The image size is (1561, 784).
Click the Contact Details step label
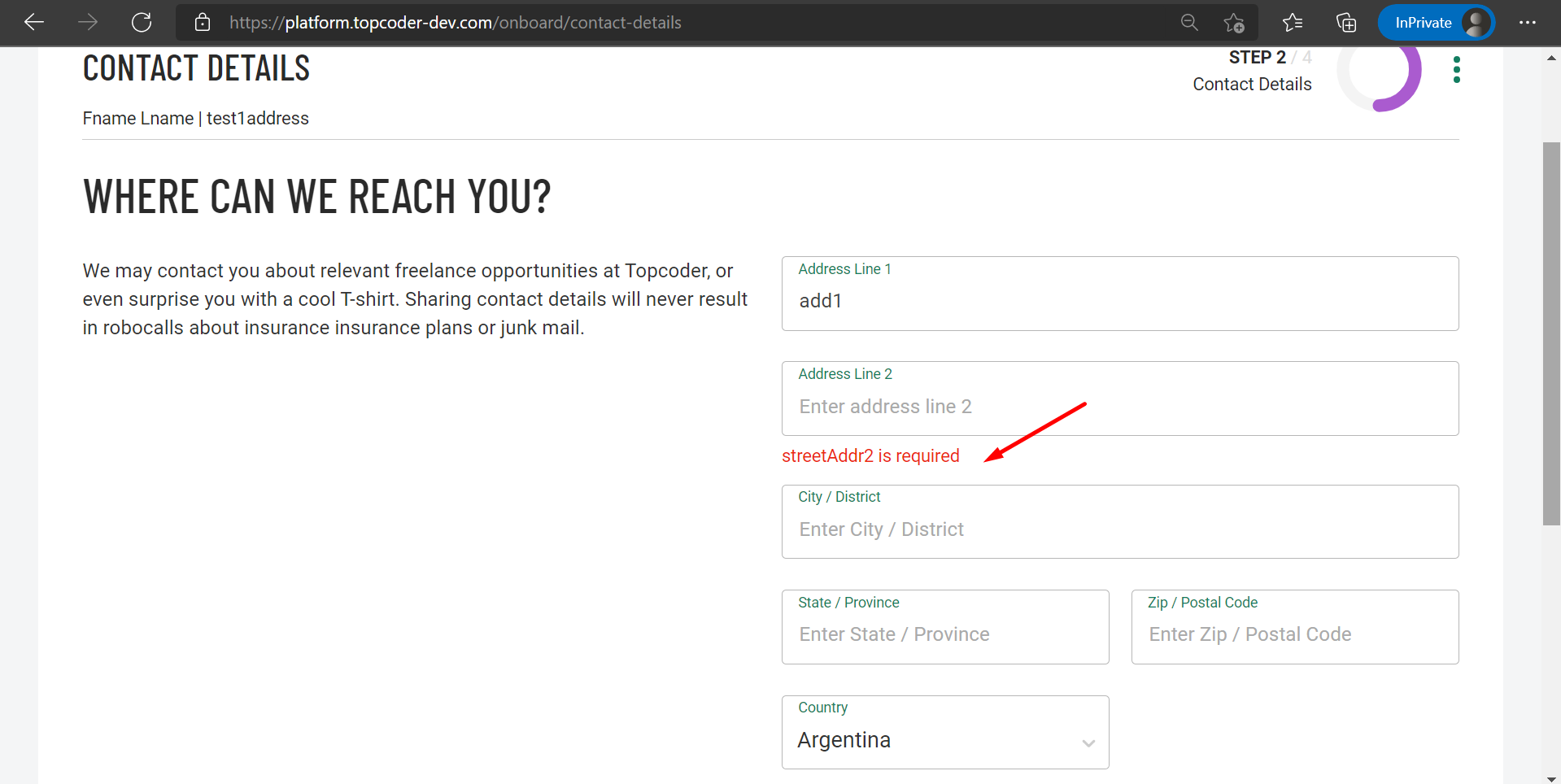click(x=1252, y=84)
